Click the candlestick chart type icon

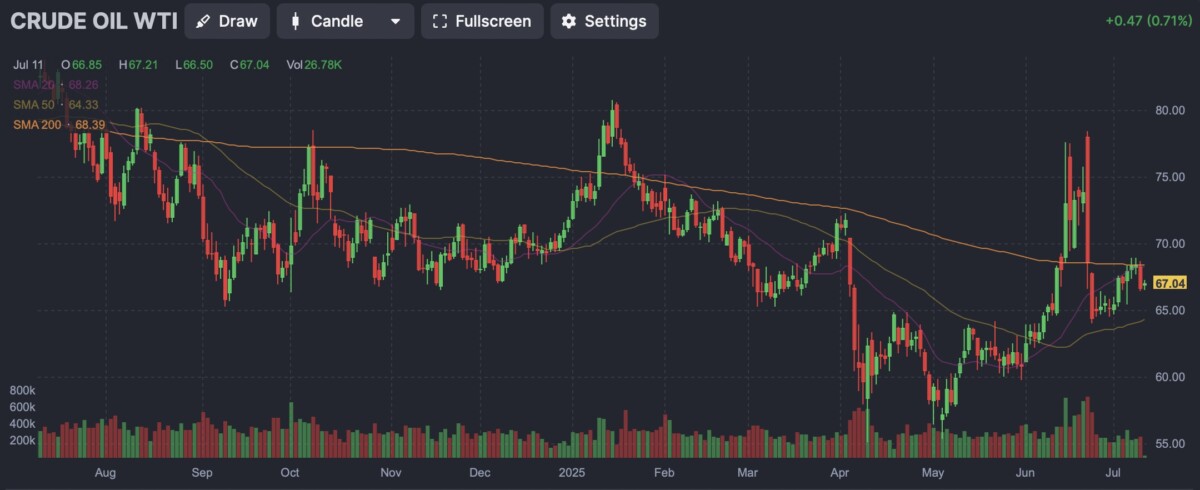click(296, 21)
